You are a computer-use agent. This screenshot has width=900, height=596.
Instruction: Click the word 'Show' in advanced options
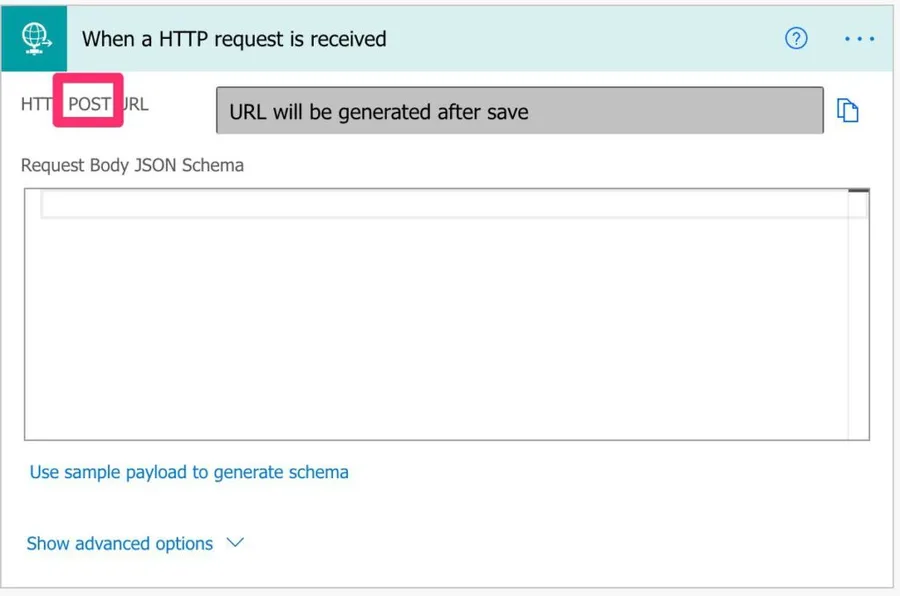[47, 544]
